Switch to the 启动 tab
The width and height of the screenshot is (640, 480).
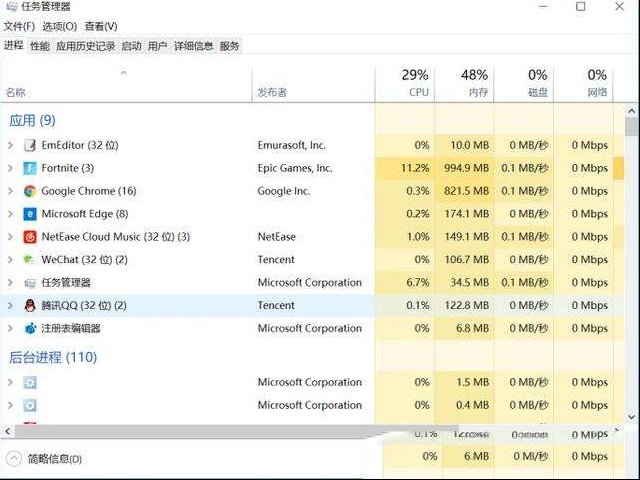tap(131, 46)
